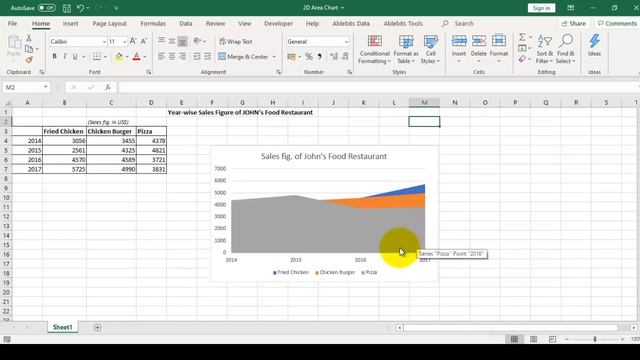Click the Accounting Number Format icon
Viewport: 640px width, 360px height.
pos(291,56)
